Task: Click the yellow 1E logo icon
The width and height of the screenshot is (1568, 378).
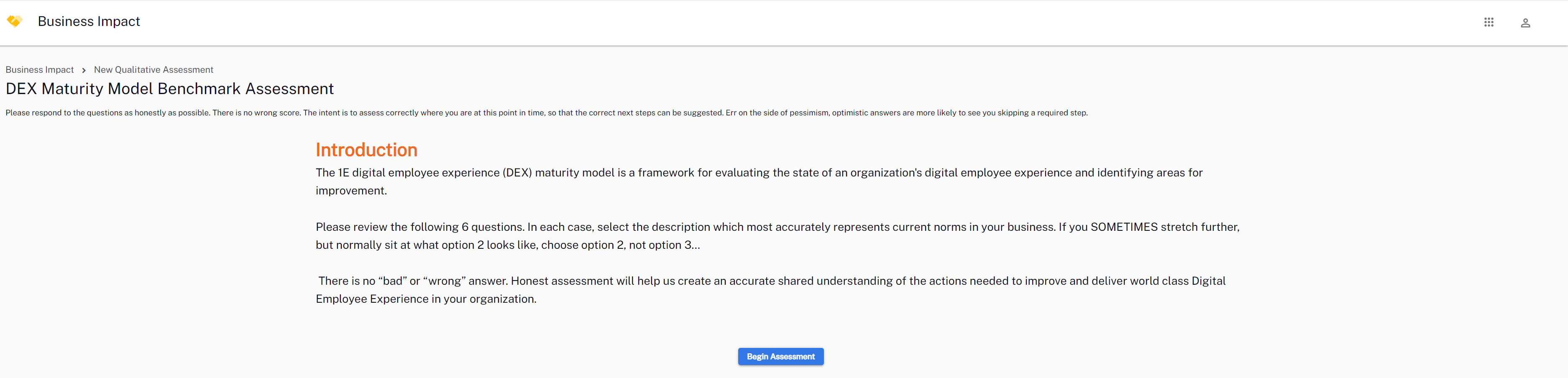Action: [14, 21]
